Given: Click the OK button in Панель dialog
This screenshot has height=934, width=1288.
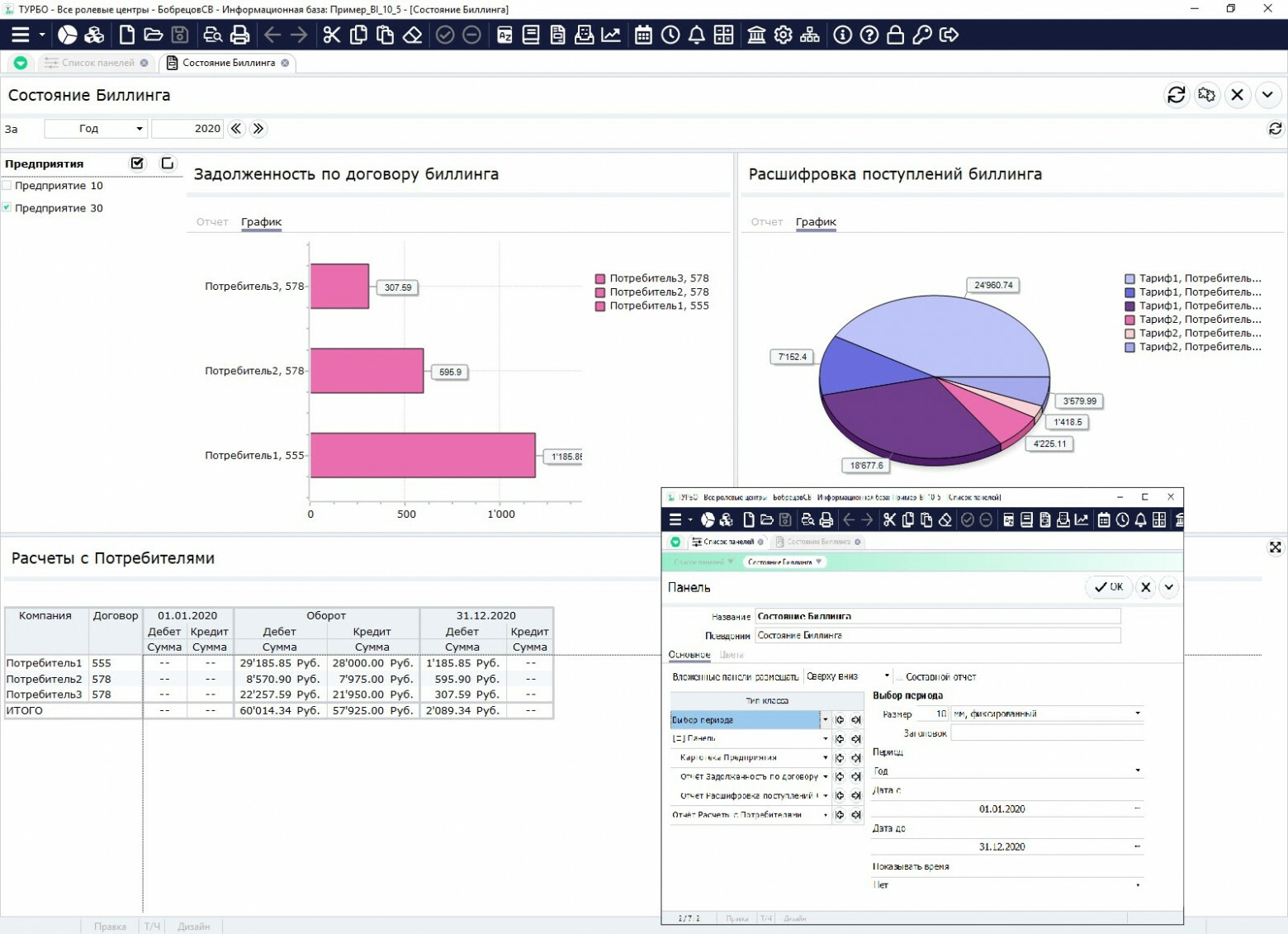Looking at the screenshot, I should pos(1108,587).
